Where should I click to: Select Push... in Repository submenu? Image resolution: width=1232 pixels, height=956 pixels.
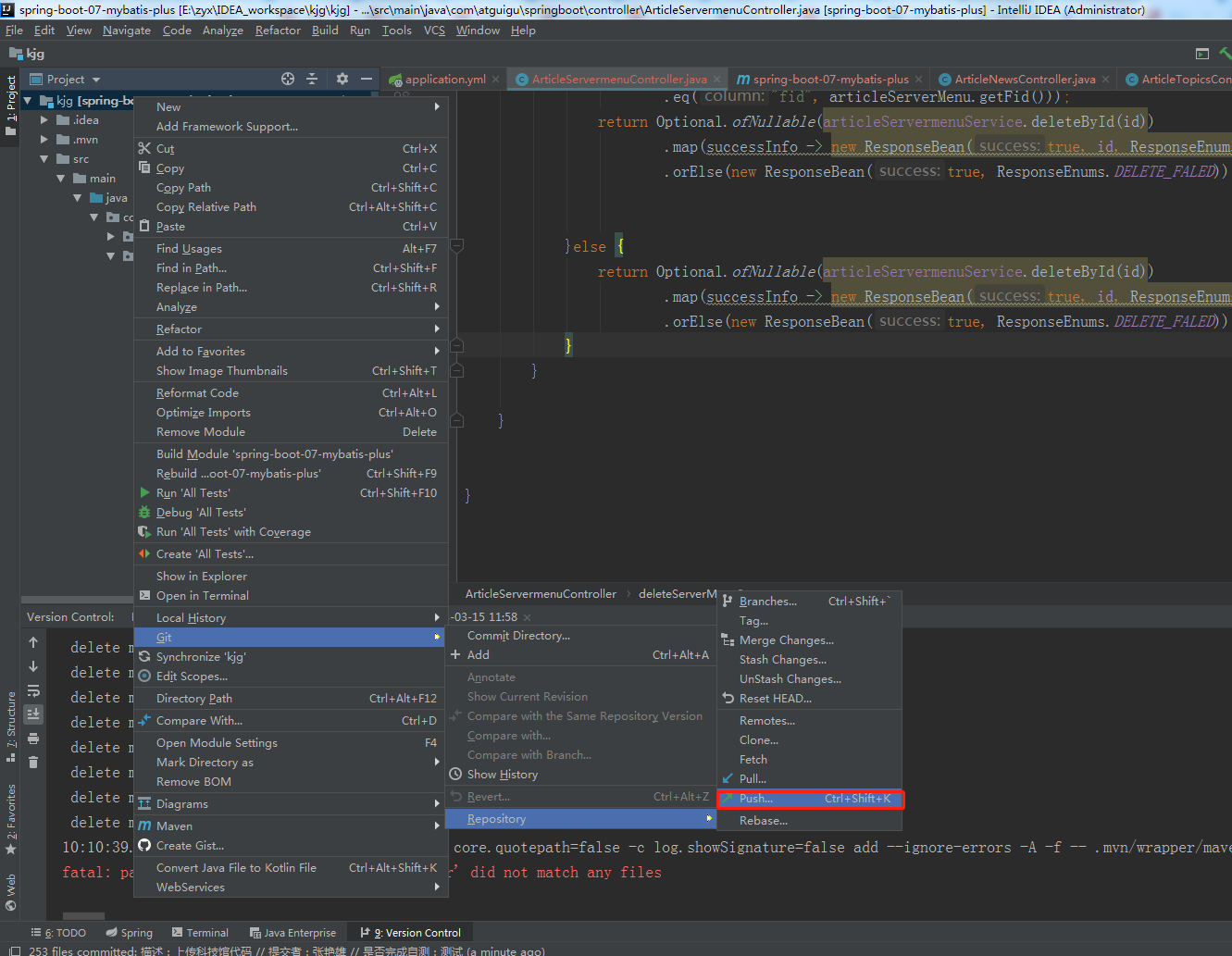click(810, 799)
